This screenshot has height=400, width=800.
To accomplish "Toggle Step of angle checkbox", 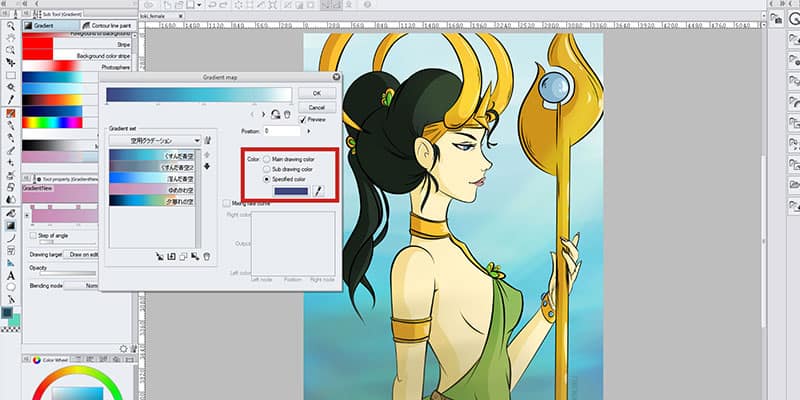I will [x=33, y=236].
